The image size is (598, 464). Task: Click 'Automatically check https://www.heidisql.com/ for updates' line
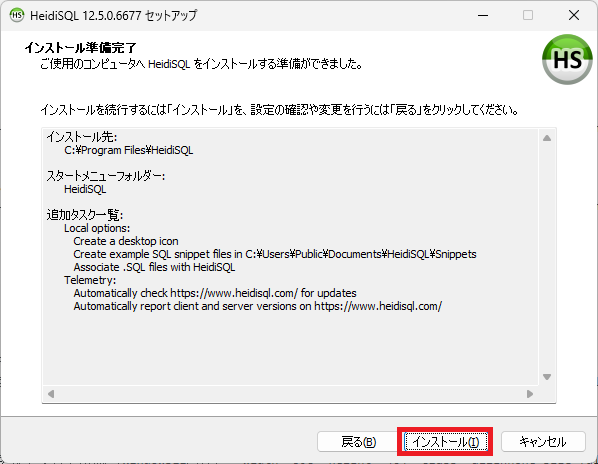pos(215,293)
